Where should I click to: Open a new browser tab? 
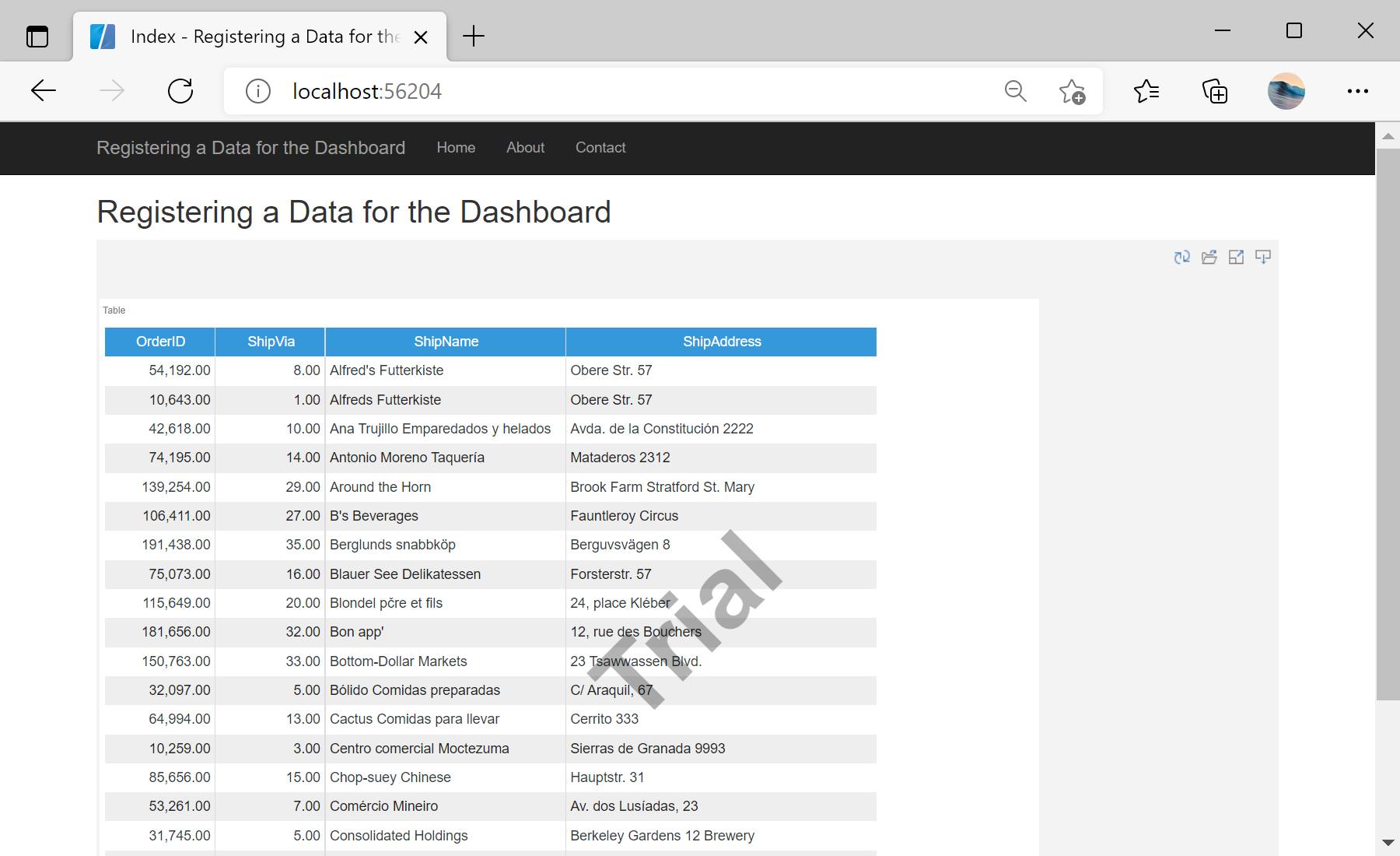(x=474, y=36)
